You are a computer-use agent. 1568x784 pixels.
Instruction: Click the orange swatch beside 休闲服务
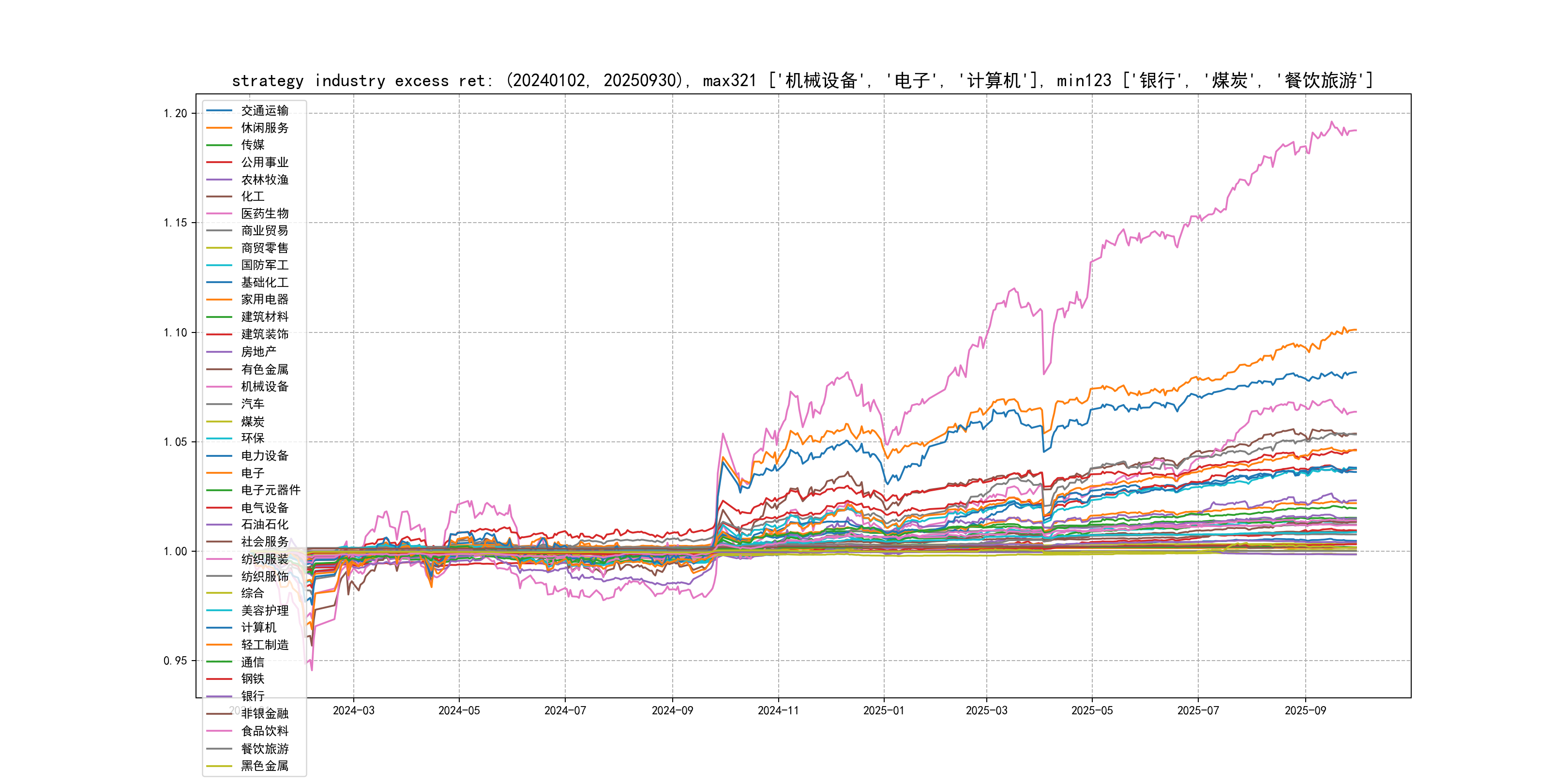pos(219,128)
